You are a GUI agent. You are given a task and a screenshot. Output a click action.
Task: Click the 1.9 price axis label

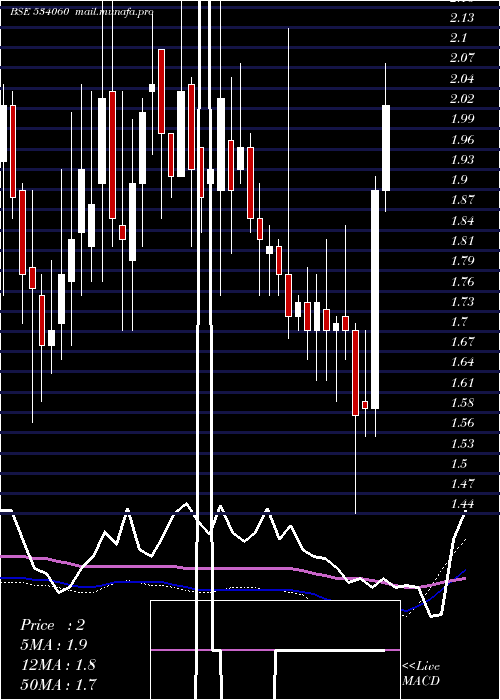(x=459, y=180)
